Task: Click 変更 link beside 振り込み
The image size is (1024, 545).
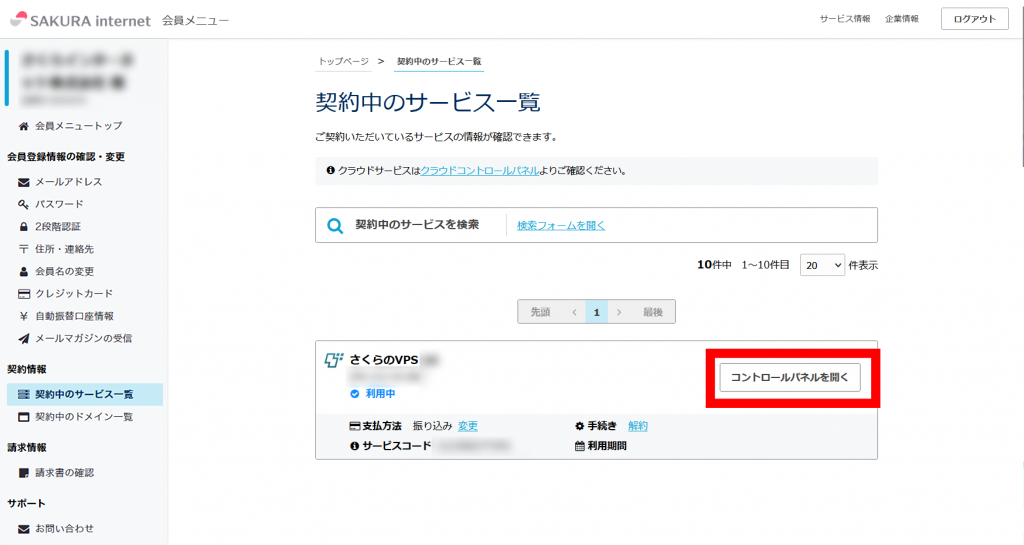Action: [x=468, y=426]
